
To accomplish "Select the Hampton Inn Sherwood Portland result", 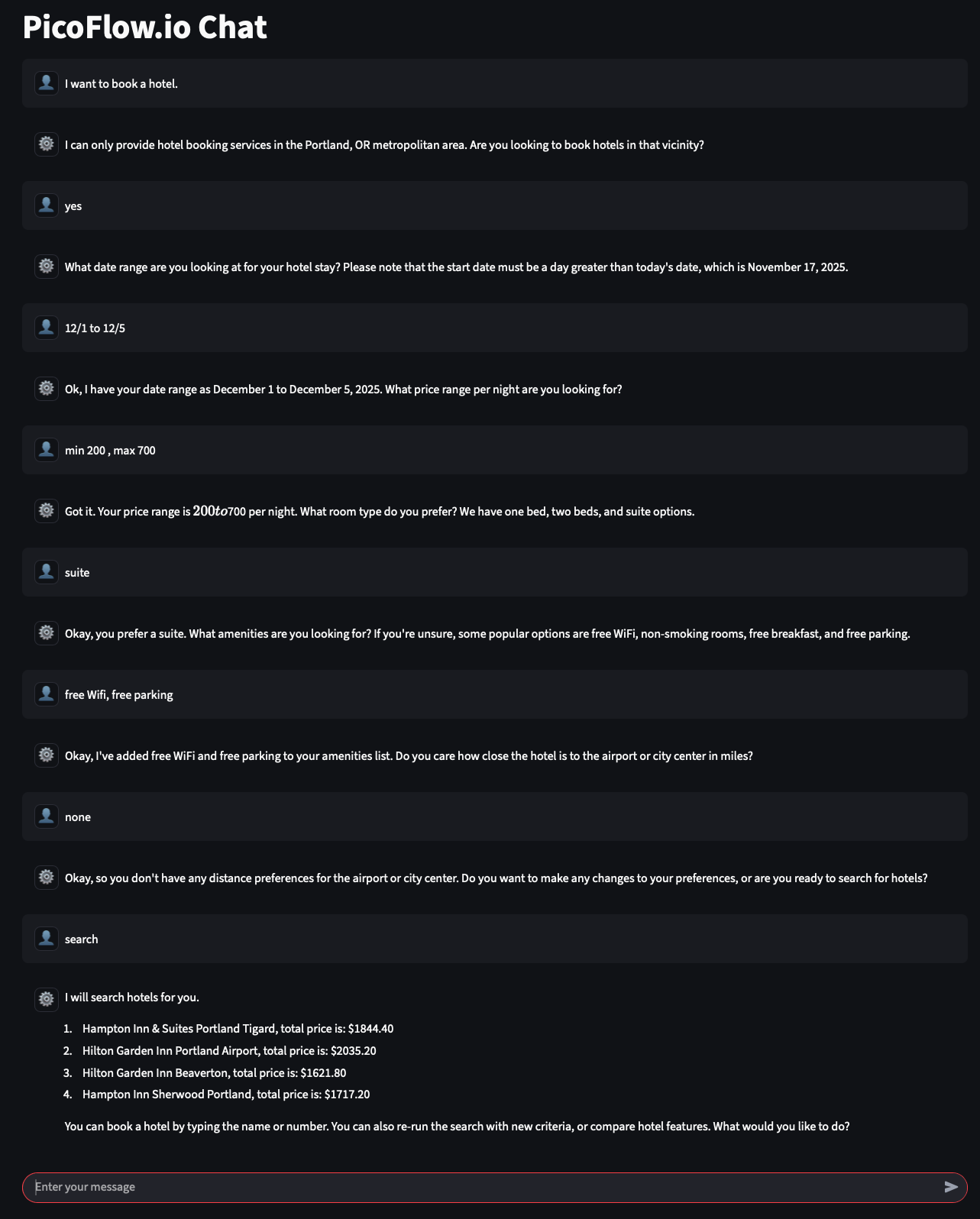I will click(x=225, y=1095).
